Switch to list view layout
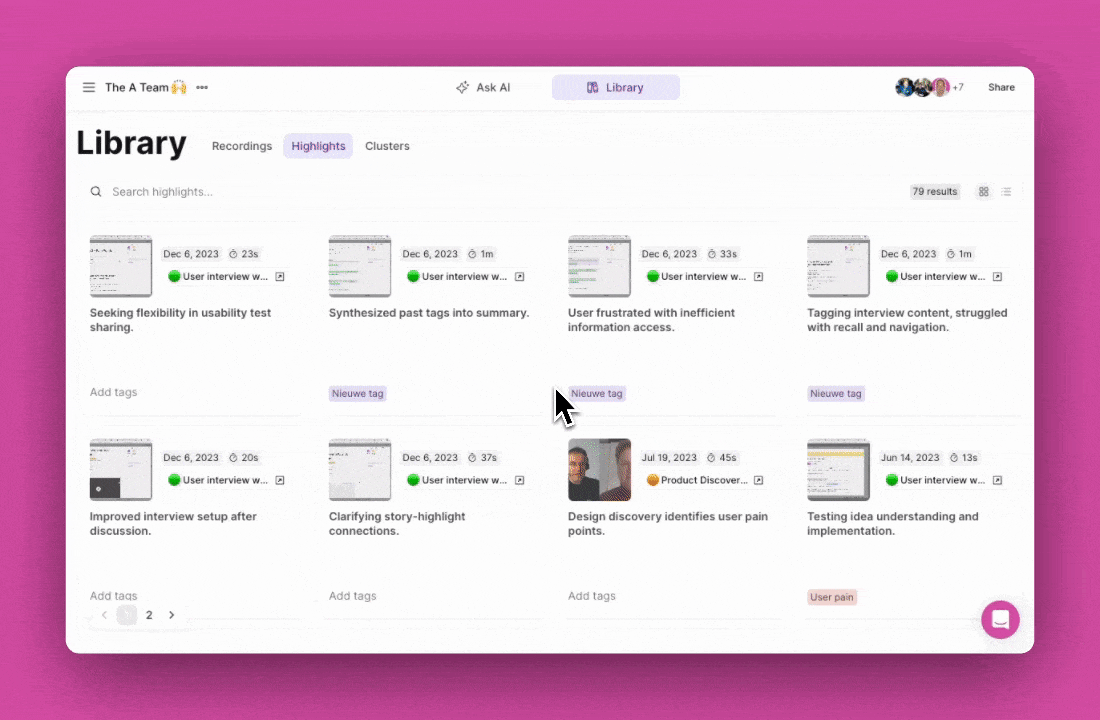Screen dimensions: 1100x720 click(1006, 192)
